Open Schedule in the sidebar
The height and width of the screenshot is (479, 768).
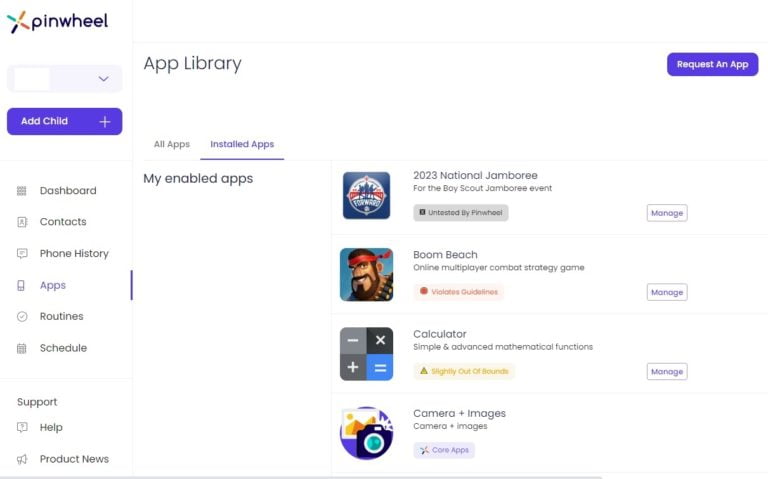63,348
